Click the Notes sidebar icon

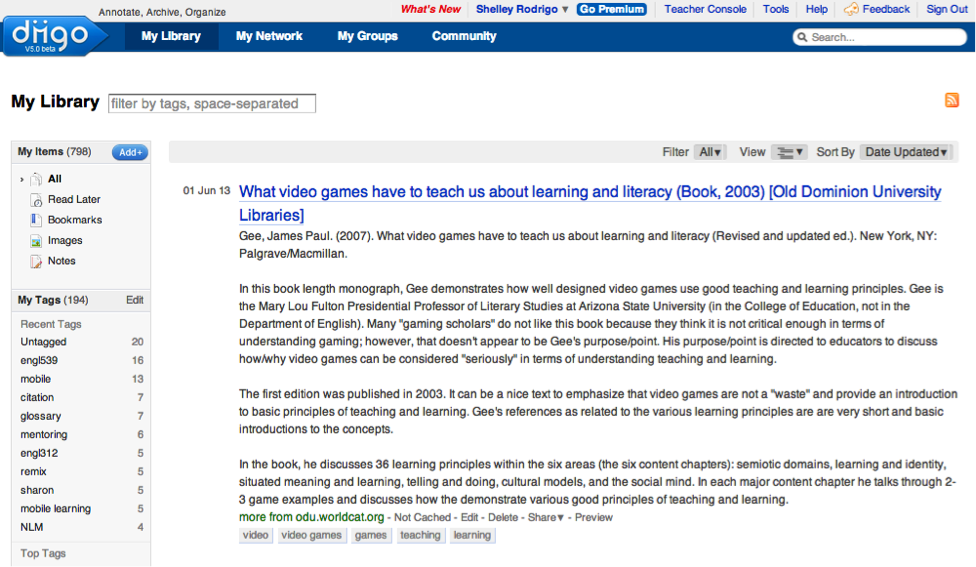pyautogui.click(x=37, y=261)
